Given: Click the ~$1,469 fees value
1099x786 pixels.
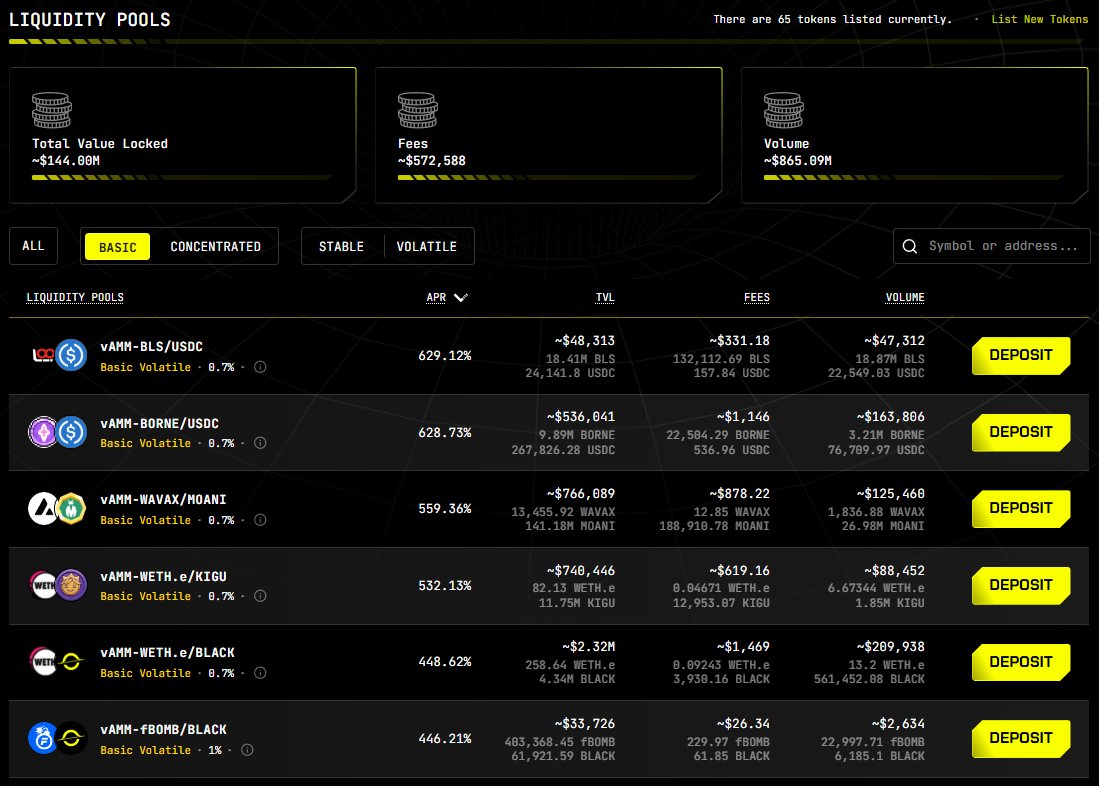Looking at the screenshot, I should tap(743, 646).
